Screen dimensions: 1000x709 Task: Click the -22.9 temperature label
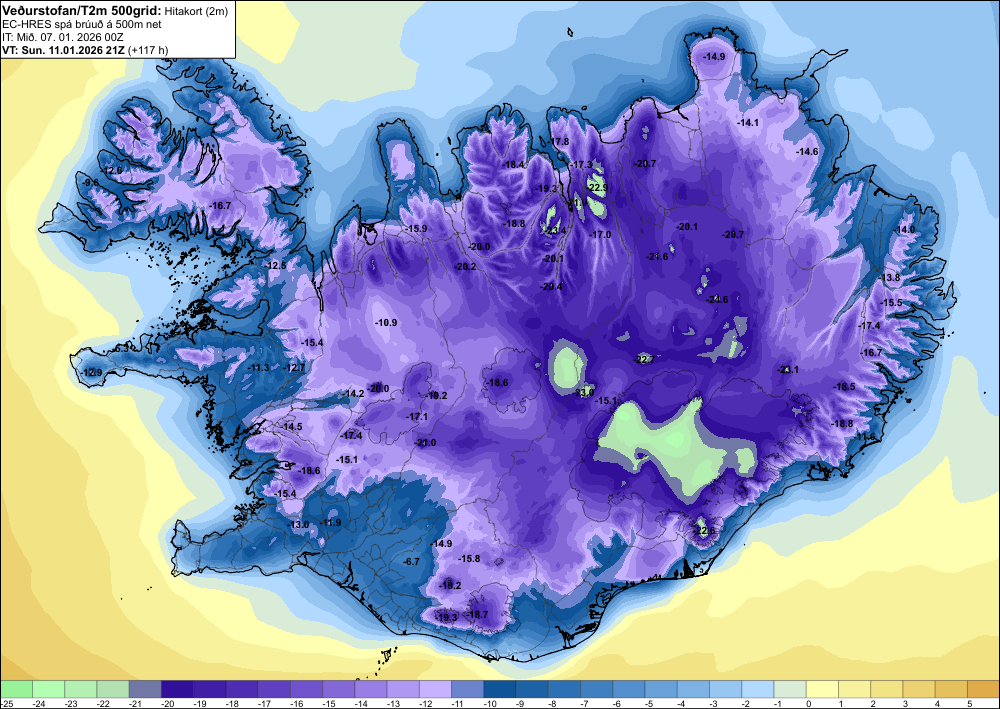click(x=597, y=187)
